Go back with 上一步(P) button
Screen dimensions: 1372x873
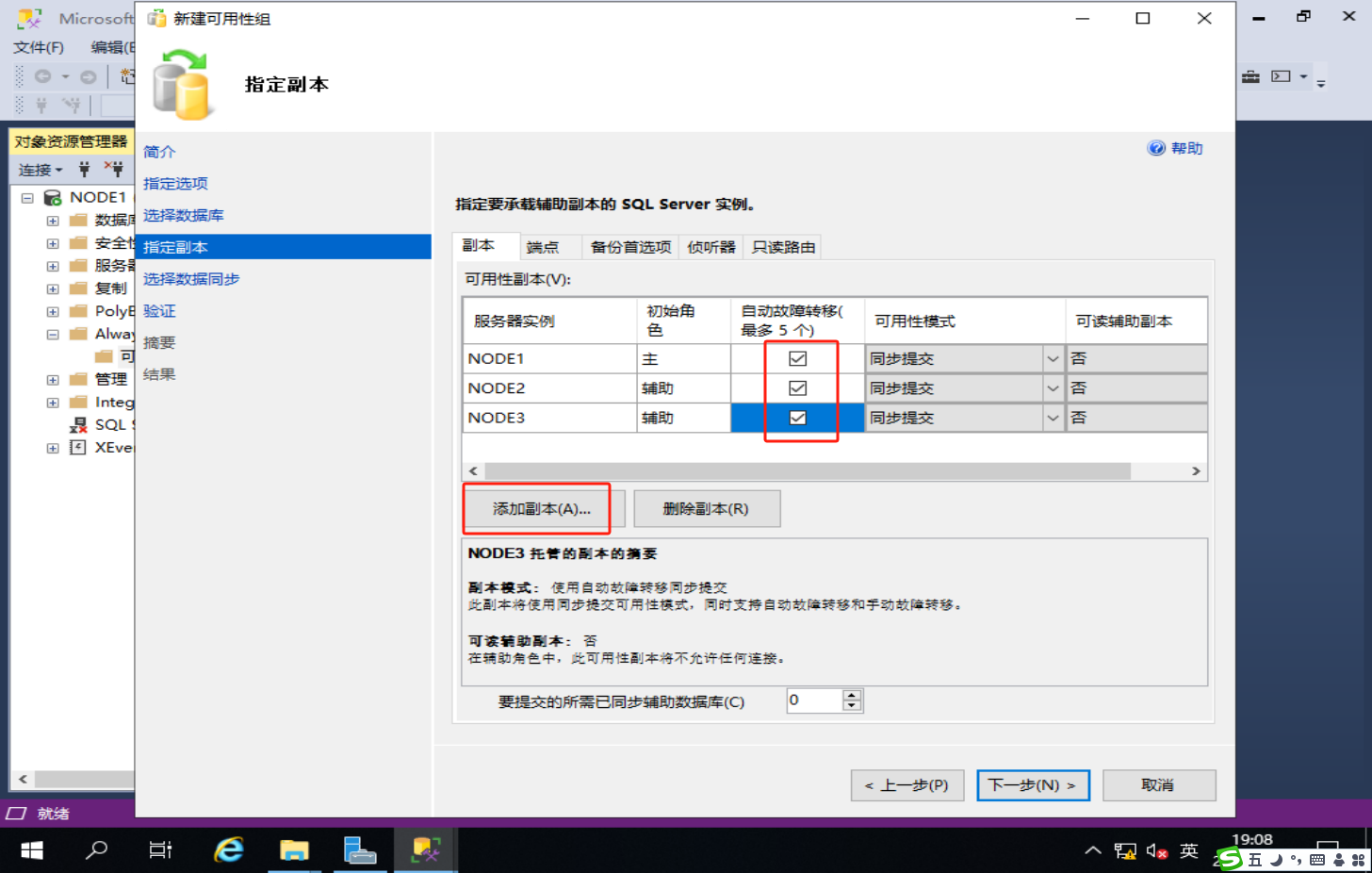pyautogui.click(x=906, y=785)
